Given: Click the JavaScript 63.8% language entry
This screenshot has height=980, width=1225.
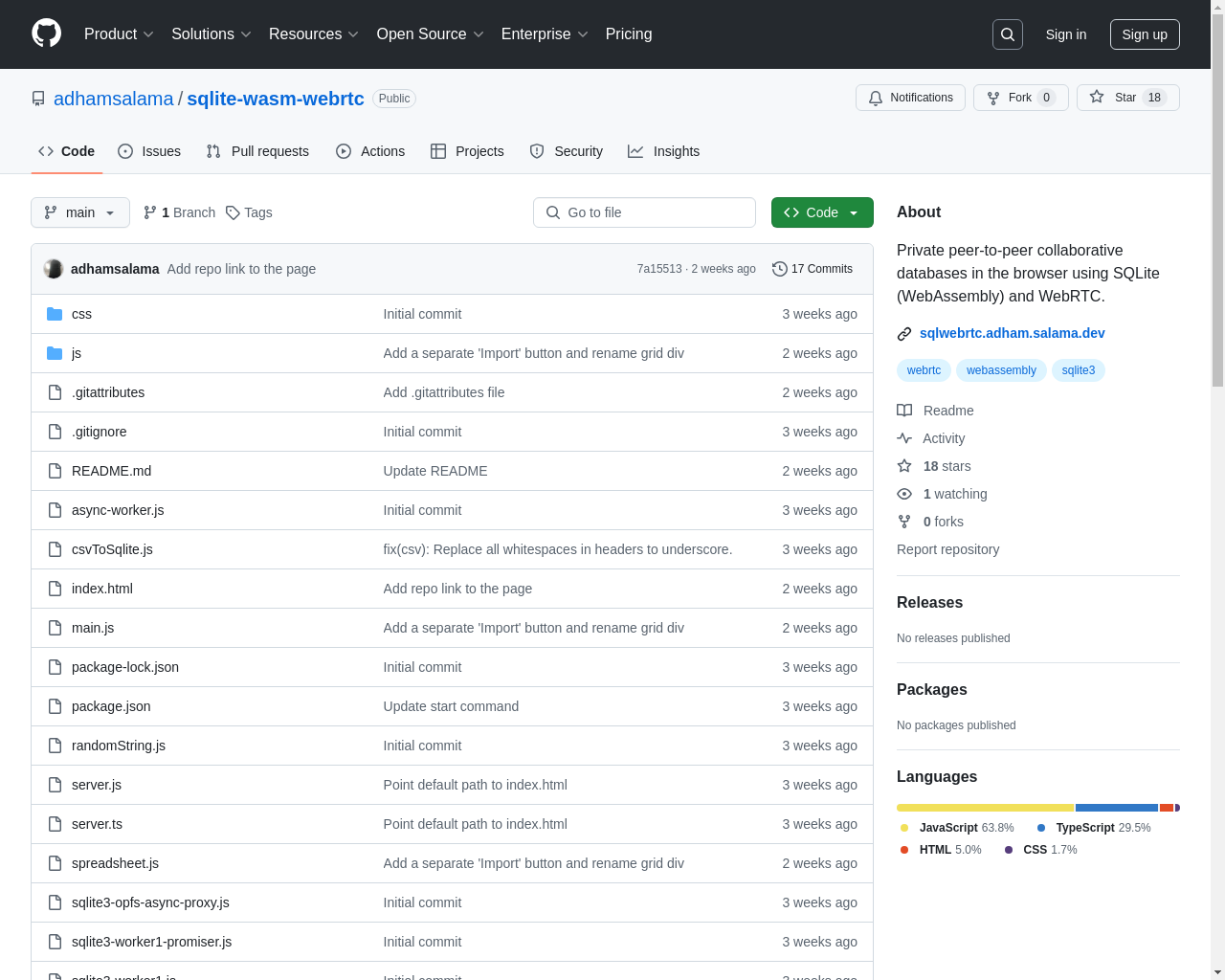Looking at the screenshot, I should click(x=957, y=828).
